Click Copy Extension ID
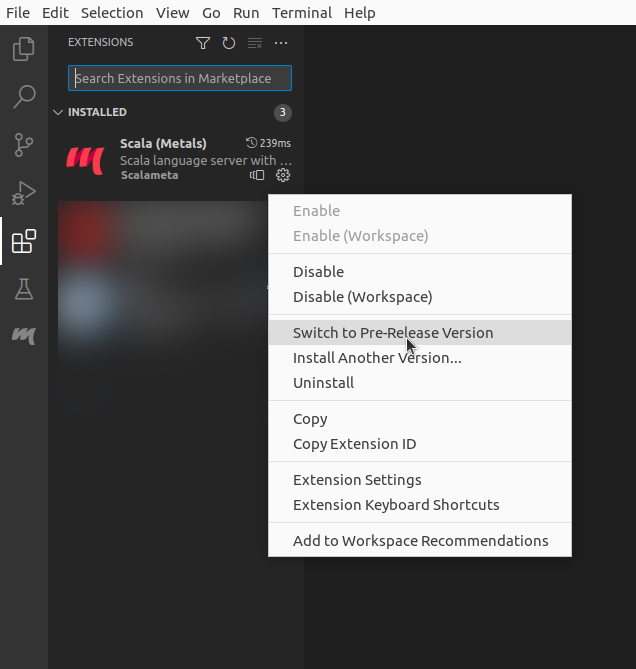Viewport: 636px width, 669px height. pos(354,444)
